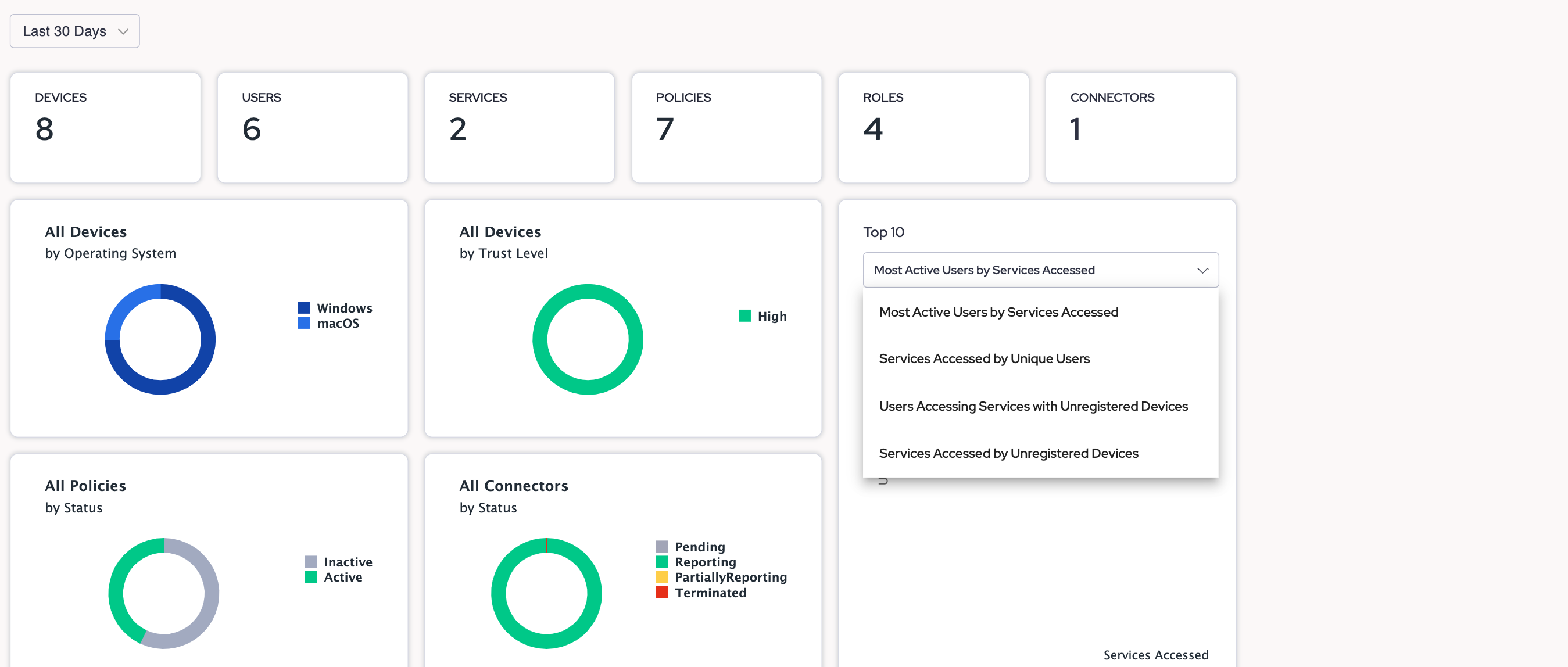Toggle Pending connectors legend swatch
This screenshot has width=1568, height=667.
pos(661,547)
